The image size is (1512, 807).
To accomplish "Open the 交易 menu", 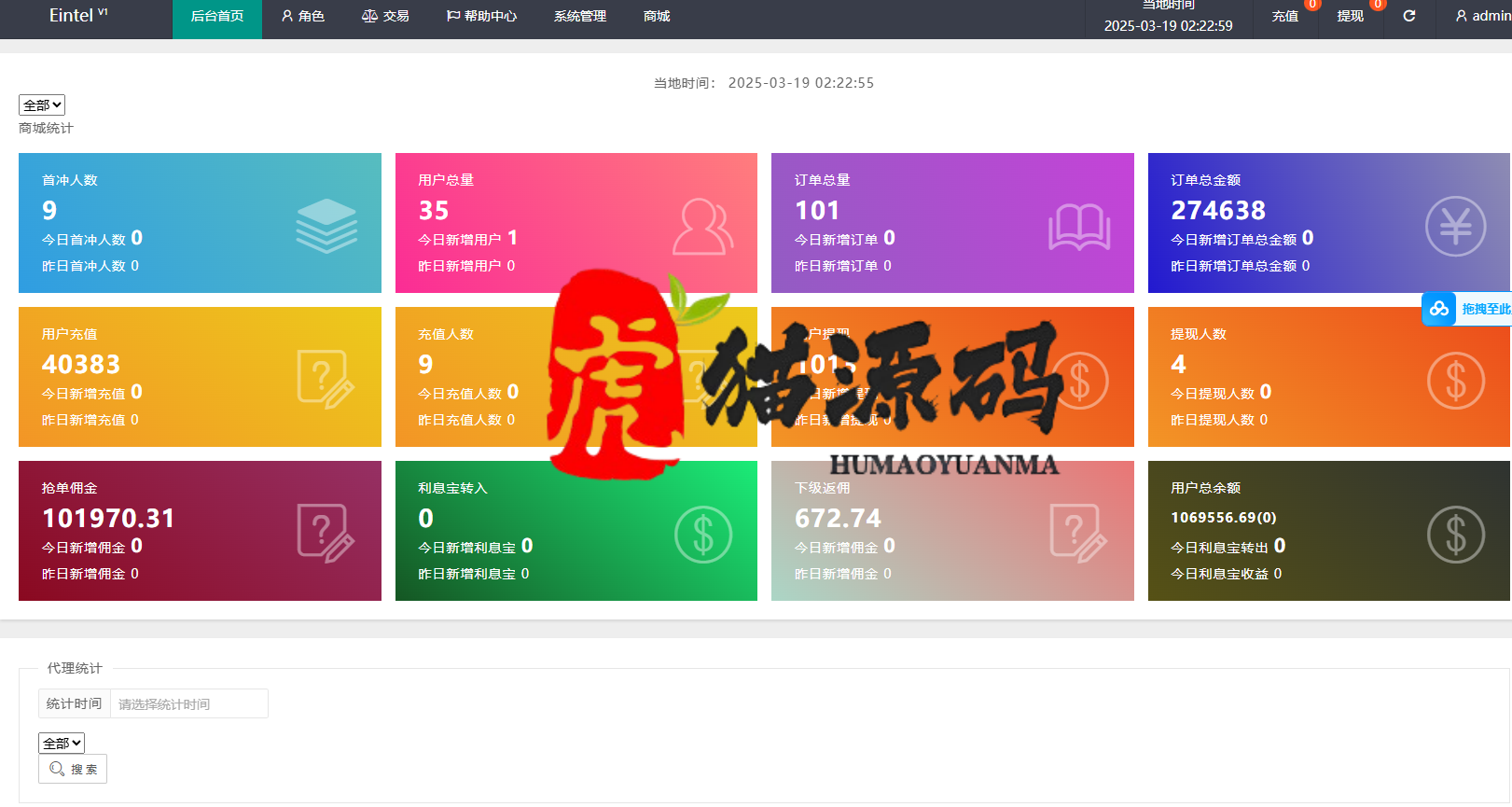I will point(385,16).
